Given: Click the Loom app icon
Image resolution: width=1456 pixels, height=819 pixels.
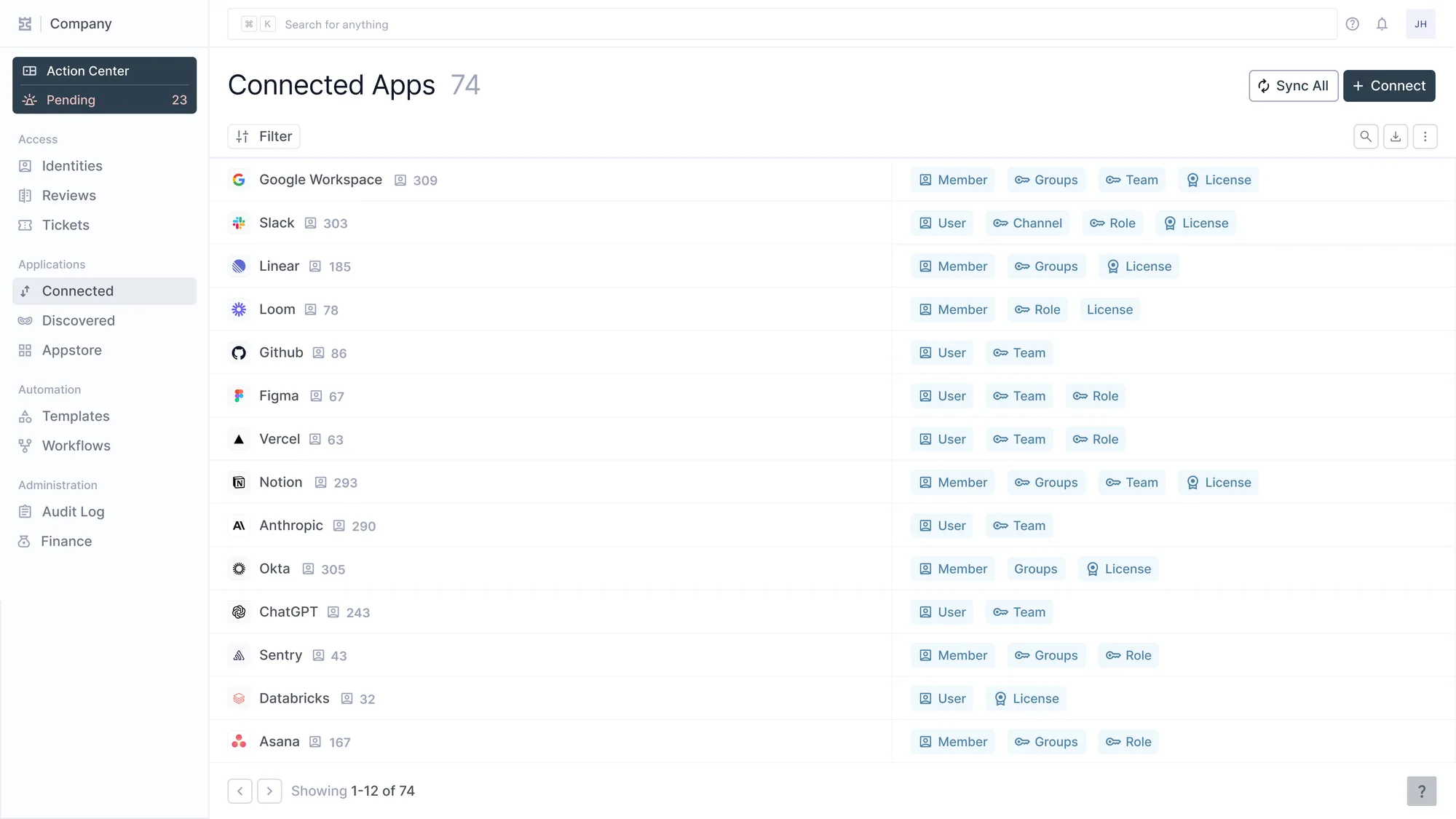Looking at the screenshot, I should coord(239,309).
